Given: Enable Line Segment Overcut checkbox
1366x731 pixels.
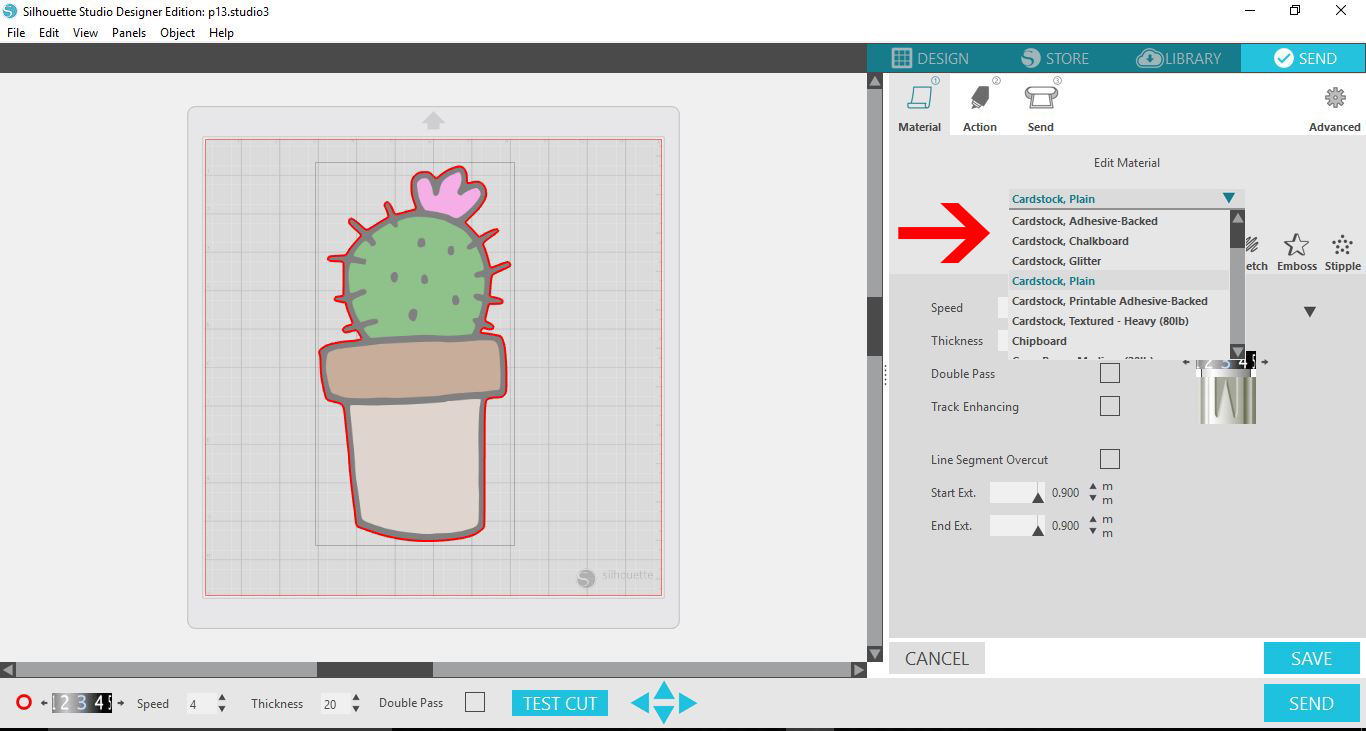Looking at the screenshot, I should pyautogui.click(x=1109, y=459).
